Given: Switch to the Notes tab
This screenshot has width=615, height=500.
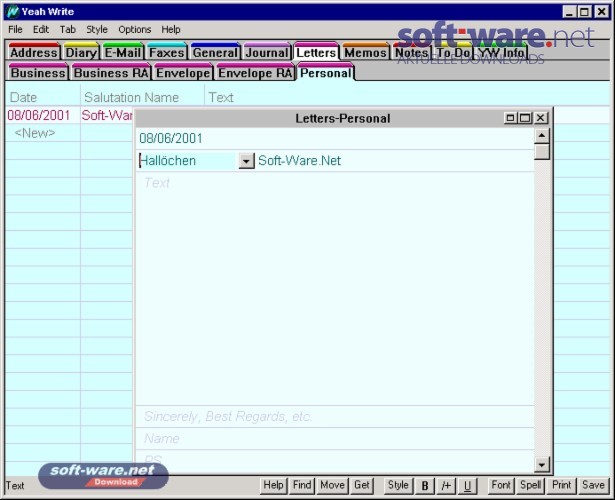Looking at the screenshot, I should [x=411, y=52].
